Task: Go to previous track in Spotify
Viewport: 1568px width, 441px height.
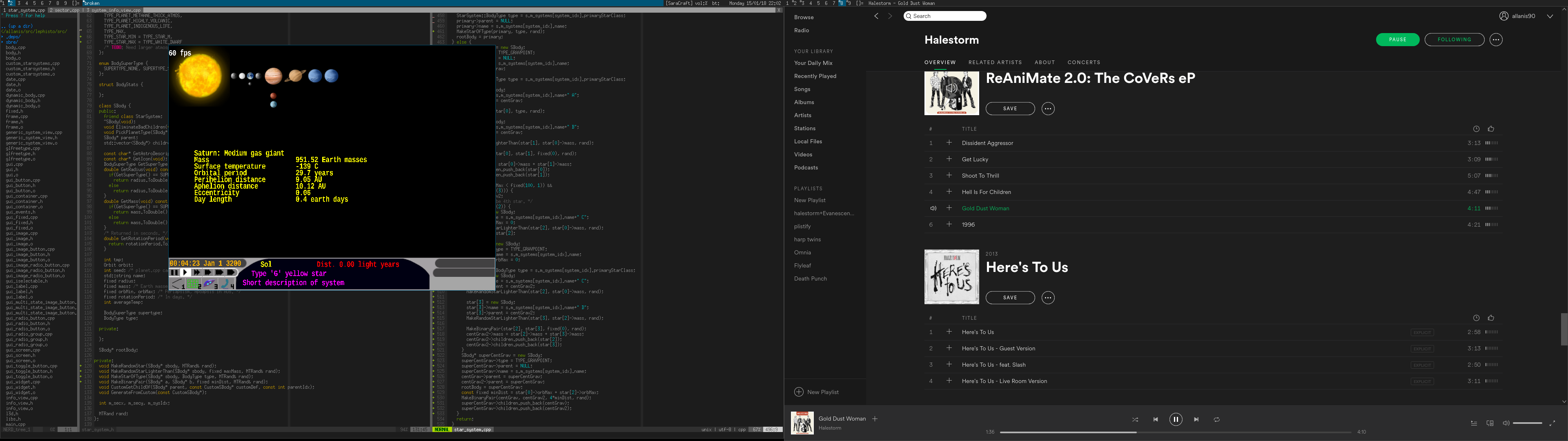Action: click(1155, 420)
